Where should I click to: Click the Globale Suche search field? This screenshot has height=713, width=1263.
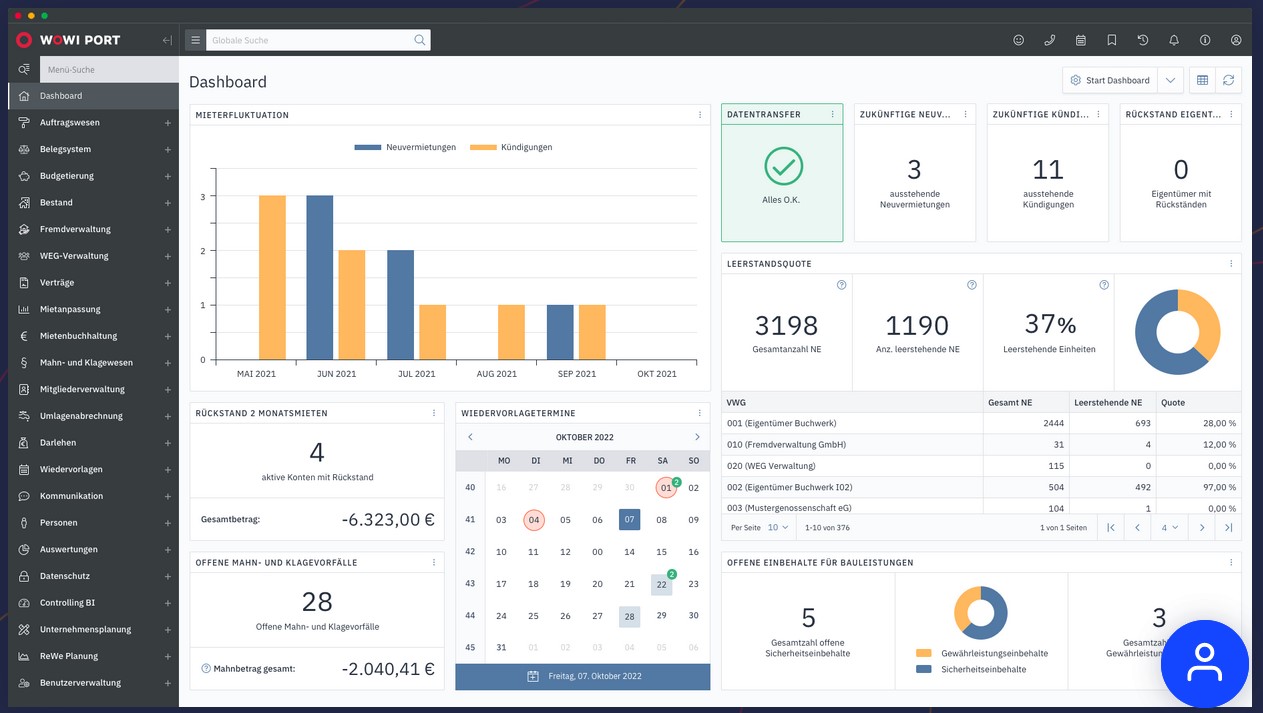coord(310,40)
